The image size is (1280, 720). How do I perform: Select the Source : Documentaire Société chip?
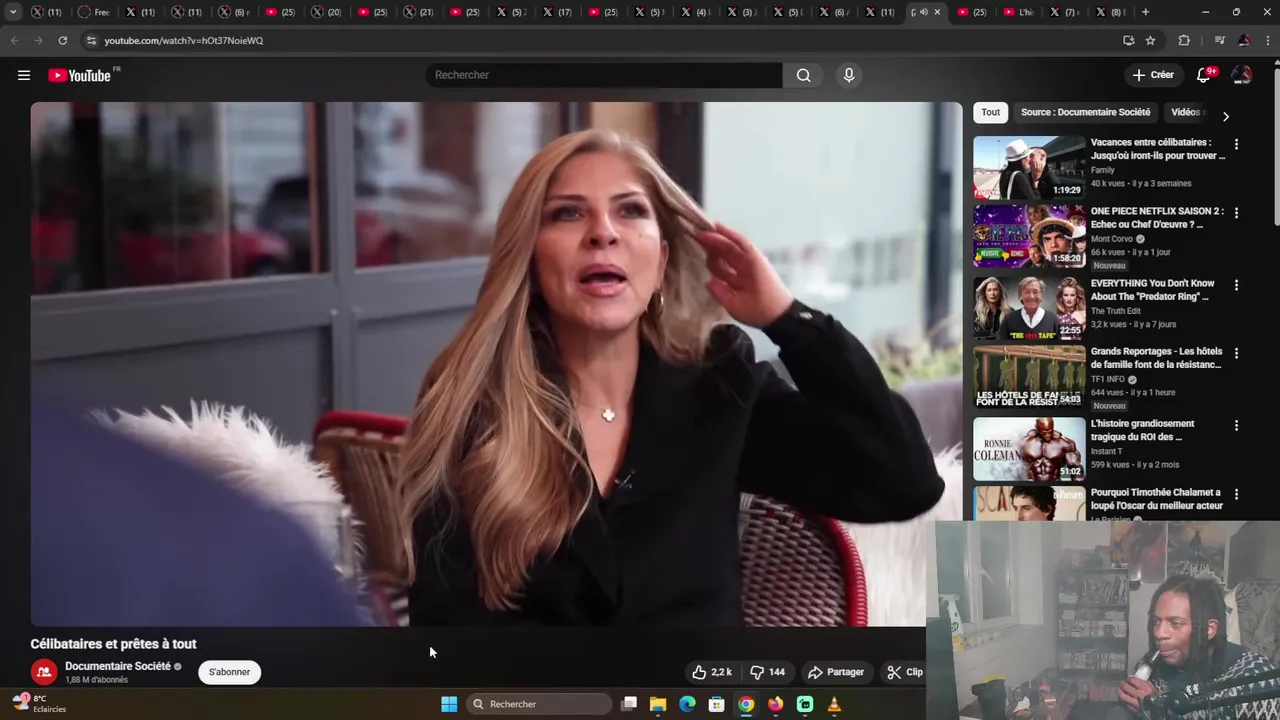1085,112
